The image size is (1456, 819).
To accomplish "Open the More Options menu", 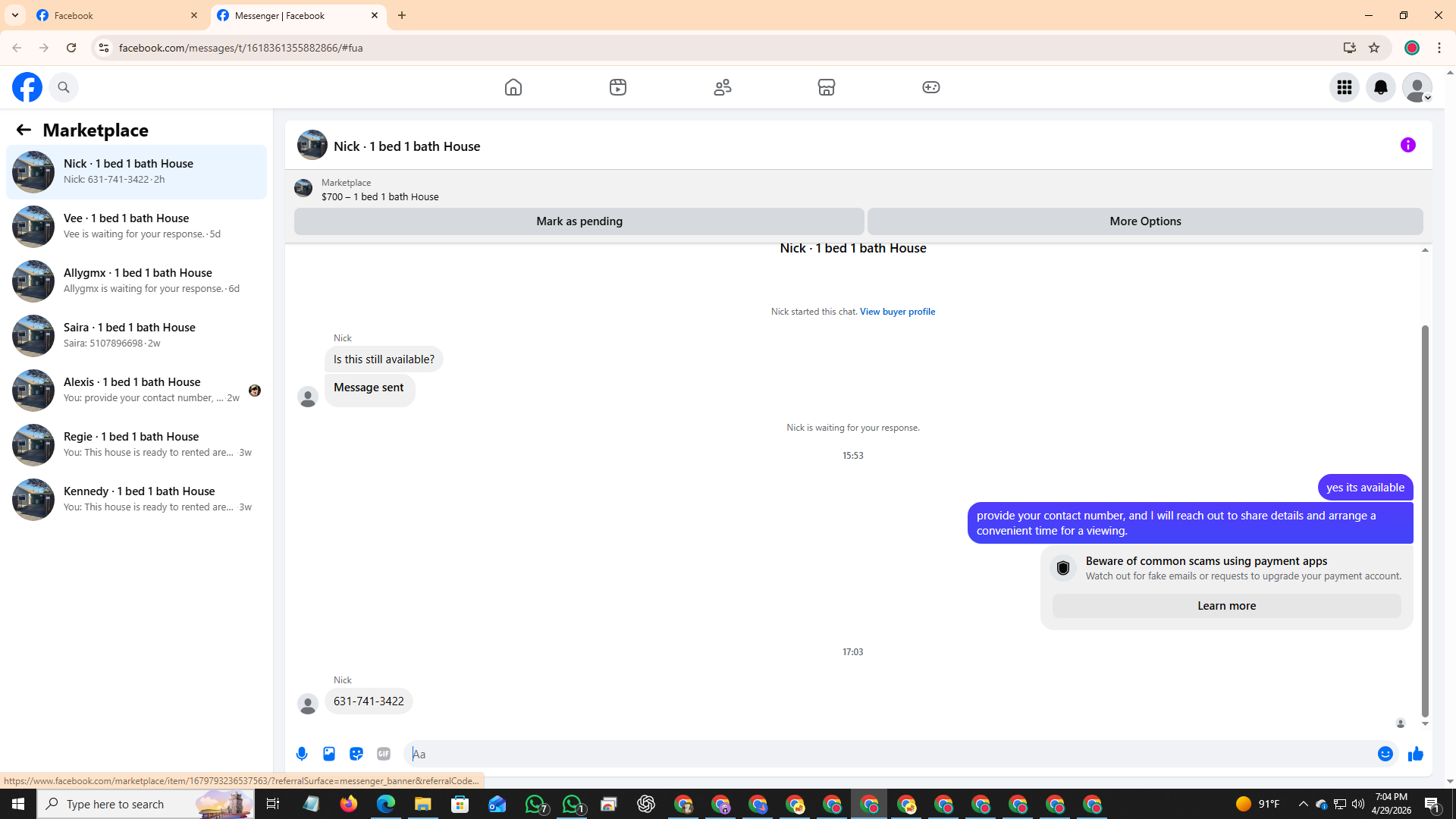I will 1144,221.
